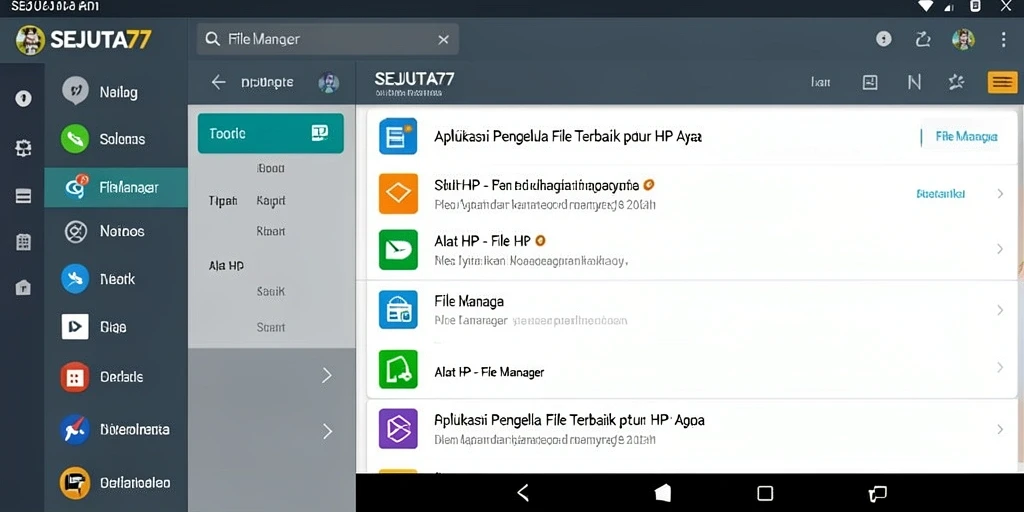Click the Boteroinanta blue icon
The width and height of the screenshot is (1024, 512).
74,430
